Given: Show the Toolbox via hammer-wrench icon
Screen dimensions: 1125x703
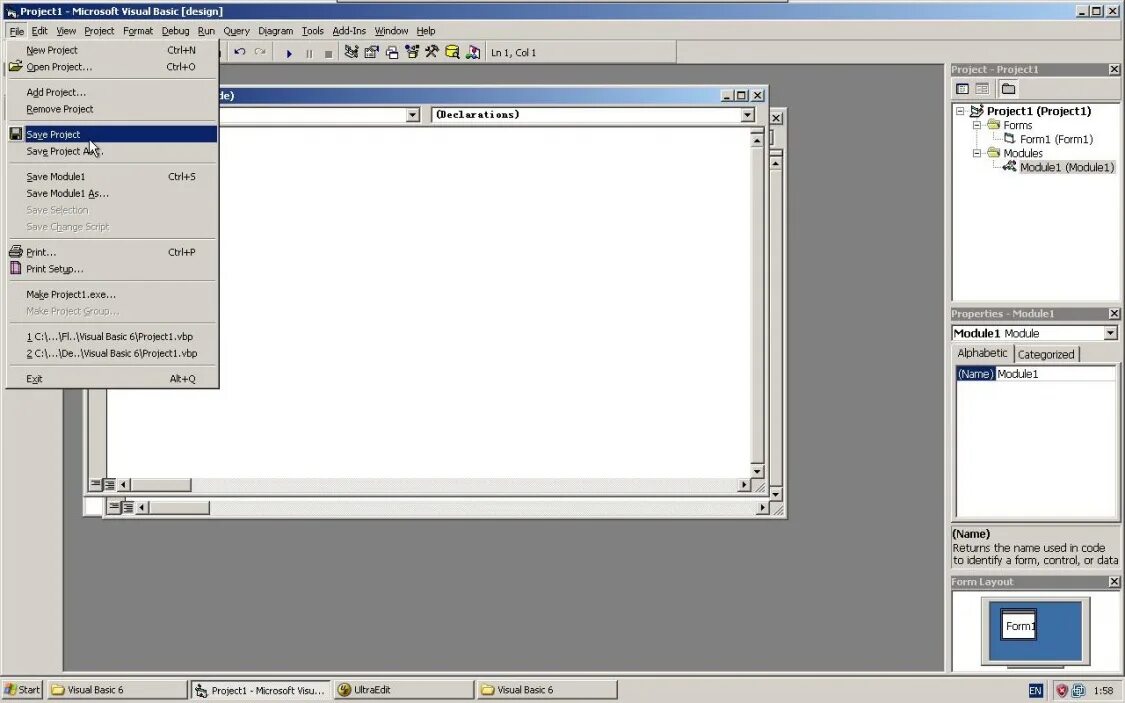Looking at the screenshot, I should (x=432, y=52).
